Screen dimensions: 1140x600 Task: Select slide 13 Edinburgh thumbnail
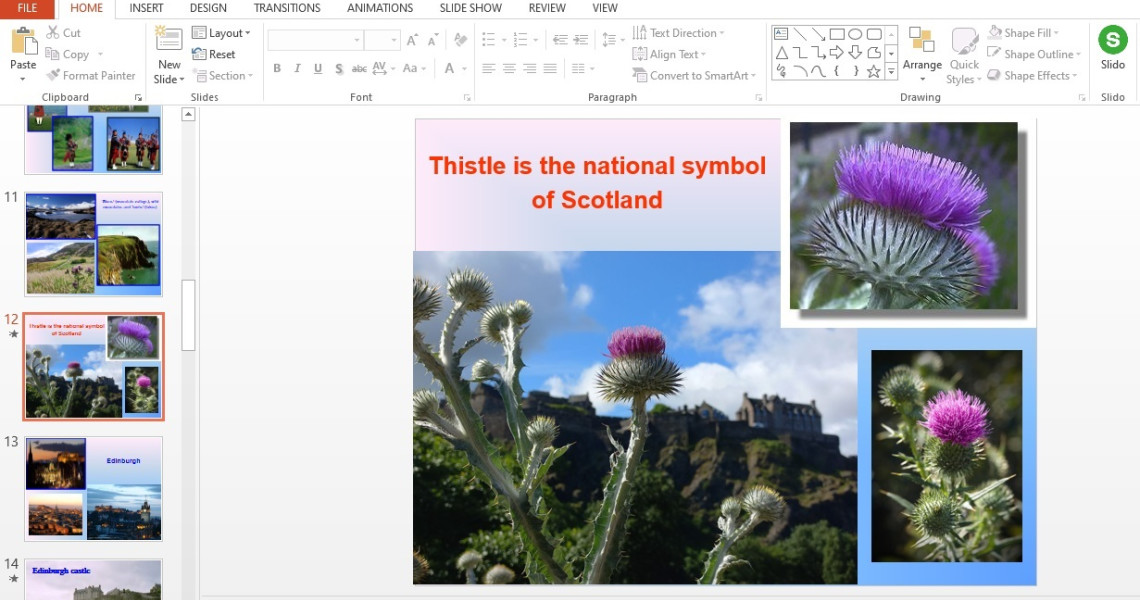point(93,489)
